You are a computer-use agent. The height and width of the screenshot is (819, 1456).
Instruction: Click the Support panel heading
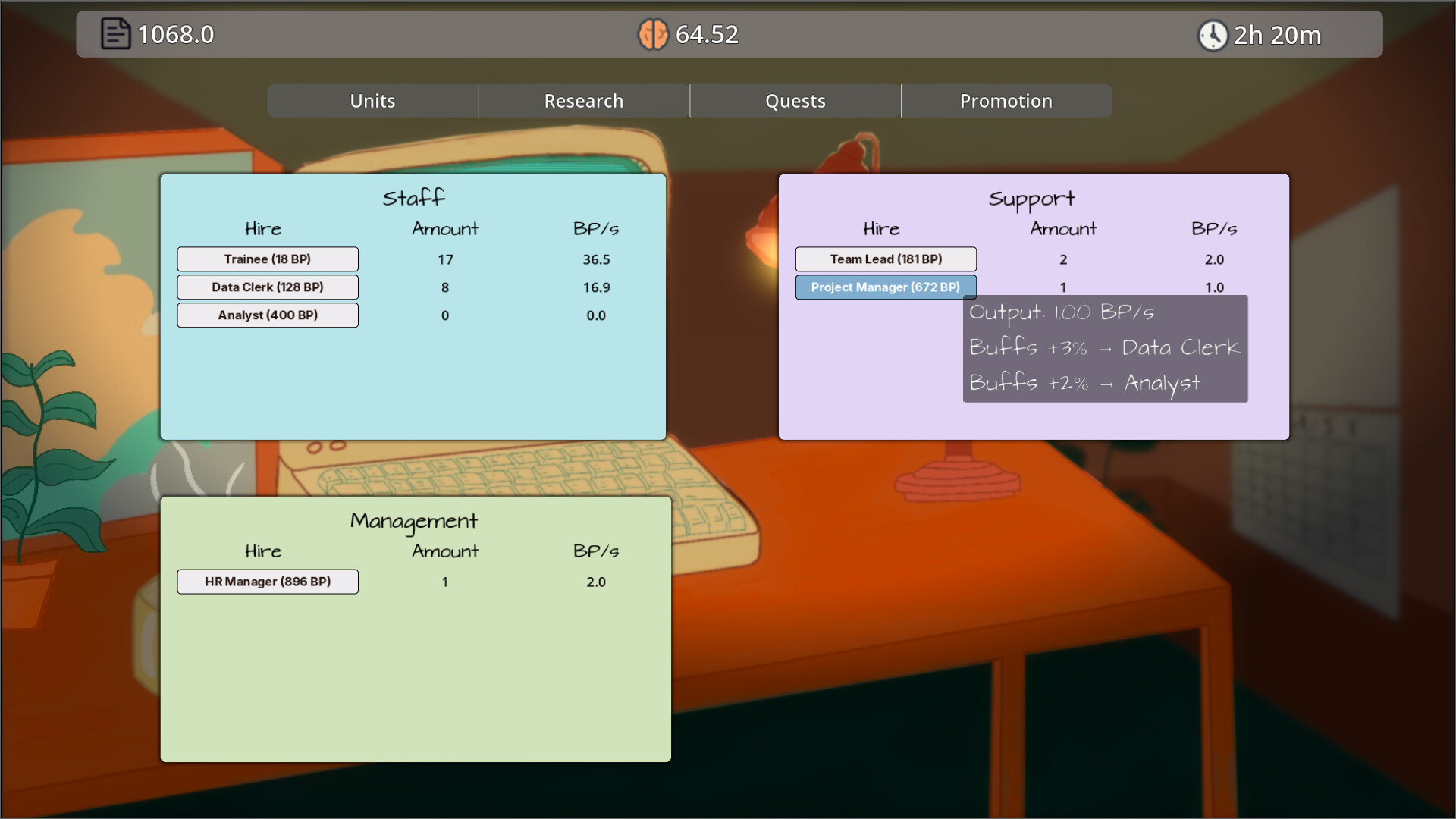(x=1031, y=199)
